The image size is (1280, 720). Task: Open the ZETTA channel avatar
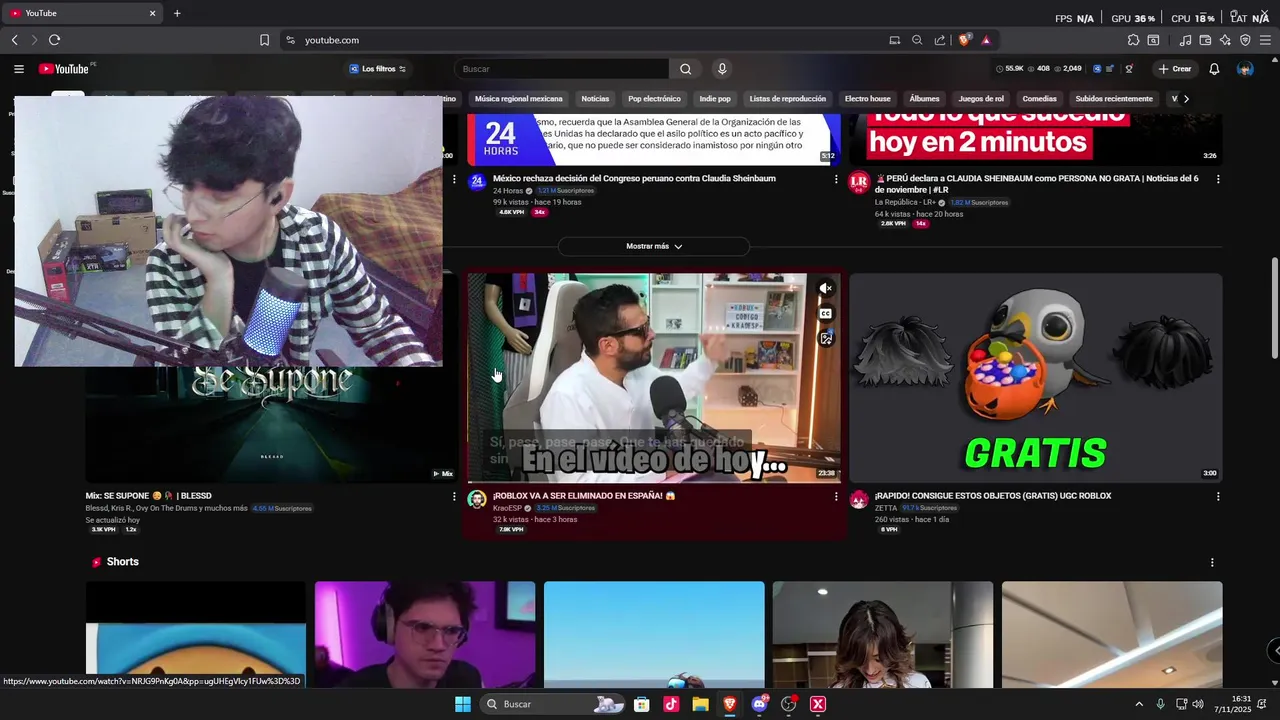tap(859, 500)
